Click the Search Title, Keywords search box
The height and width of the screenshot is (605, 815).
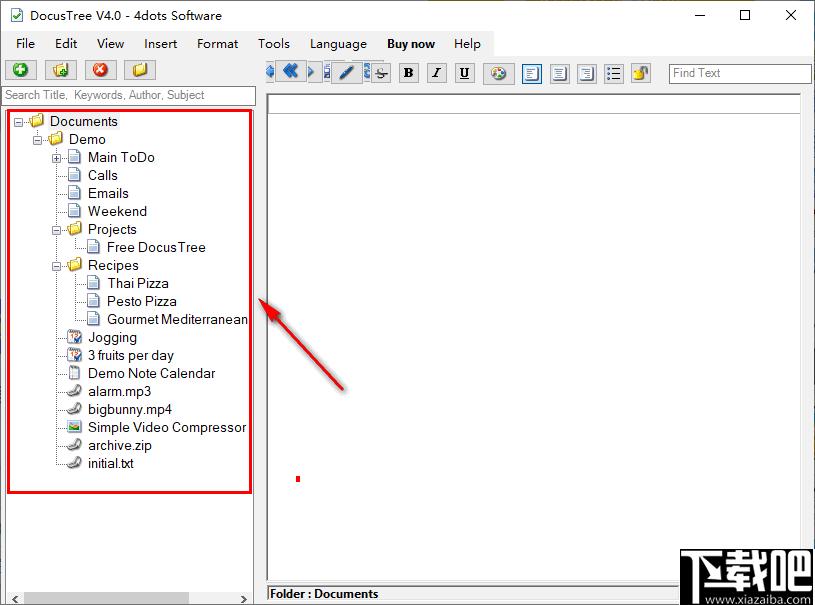pos(129,95)
